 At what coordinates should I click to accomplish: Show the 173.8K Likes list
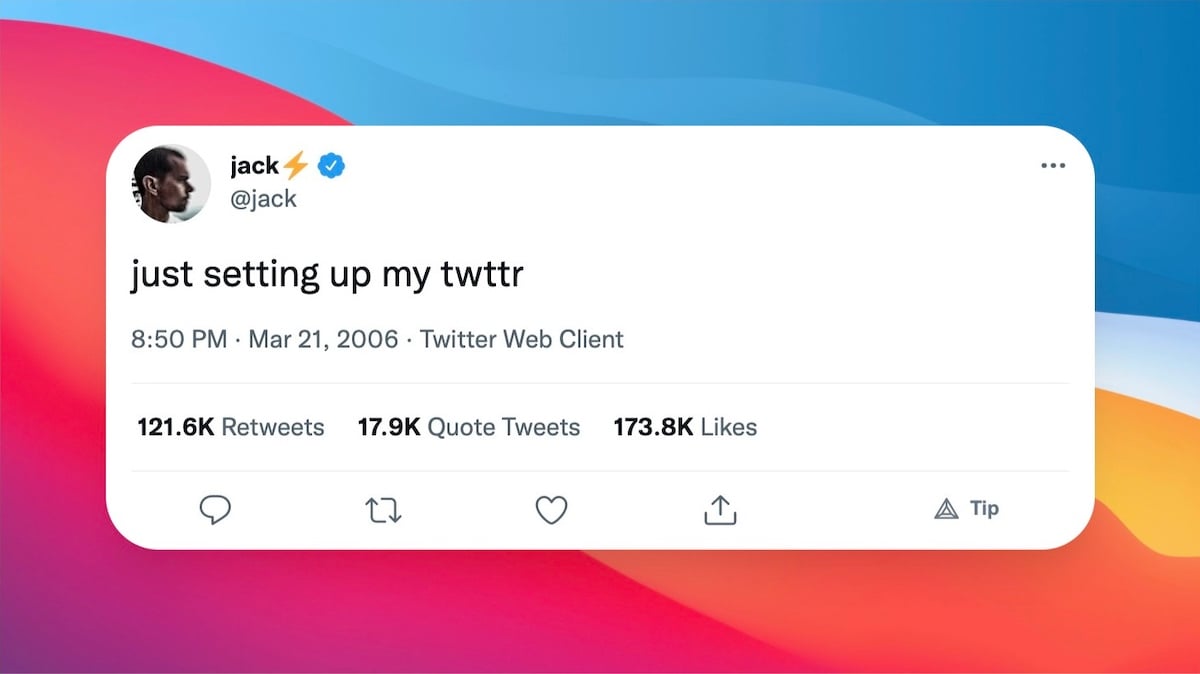tap(685, 427)
